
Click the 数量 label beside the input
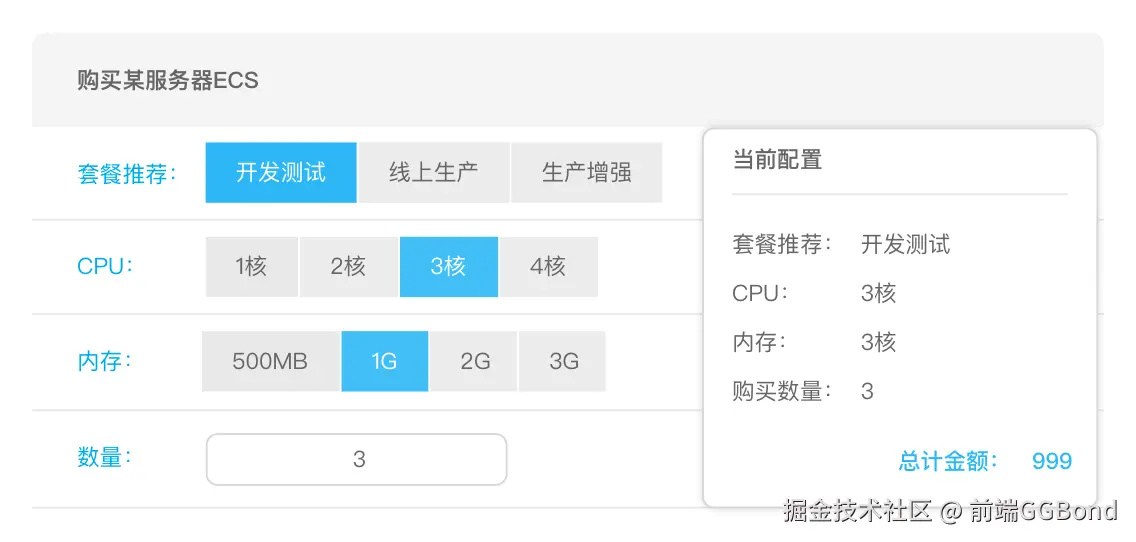(105, 458)
